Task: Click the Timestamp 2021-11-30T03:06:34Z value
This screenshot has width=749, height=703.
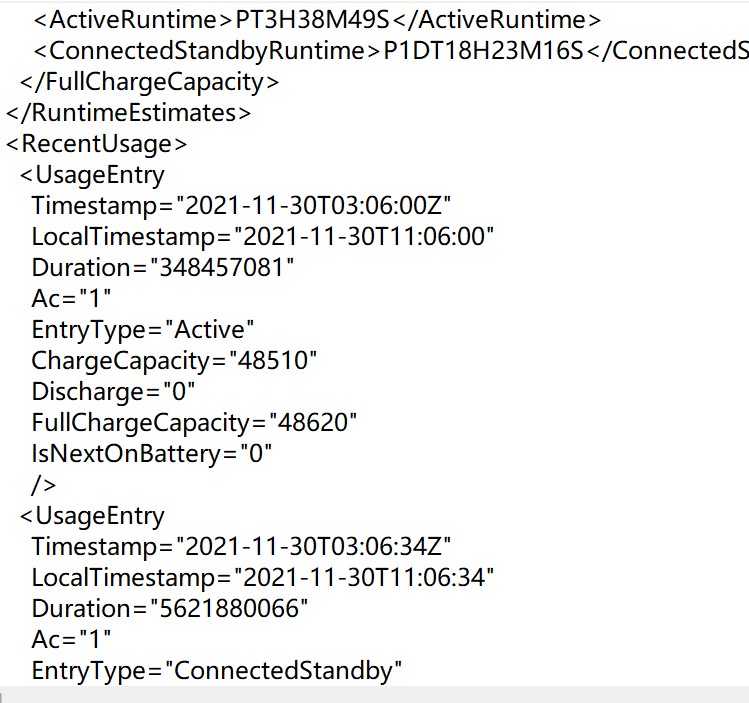Action: click(314, 546)
